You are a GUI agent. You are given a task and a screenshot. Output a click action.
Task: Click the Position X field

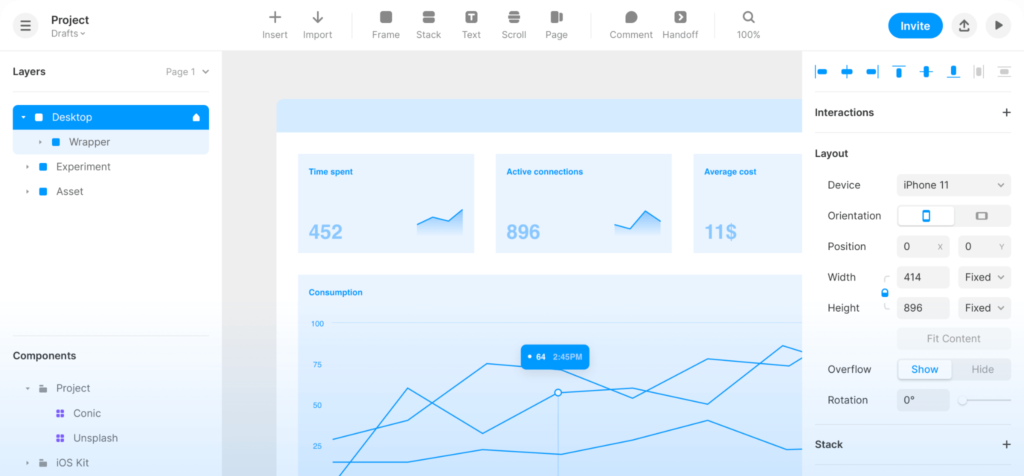click(923, 246)
